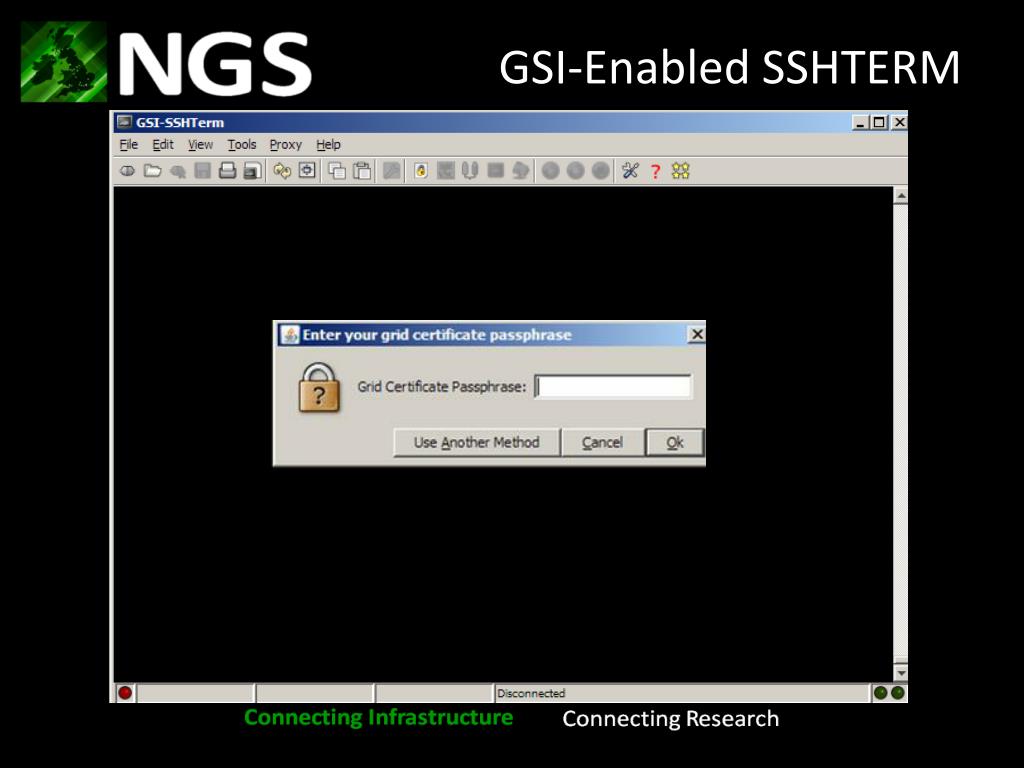This screenshot has height=768, width=1024.
Task: Cancel the passphrase dialog
Action: coord(602,442)
